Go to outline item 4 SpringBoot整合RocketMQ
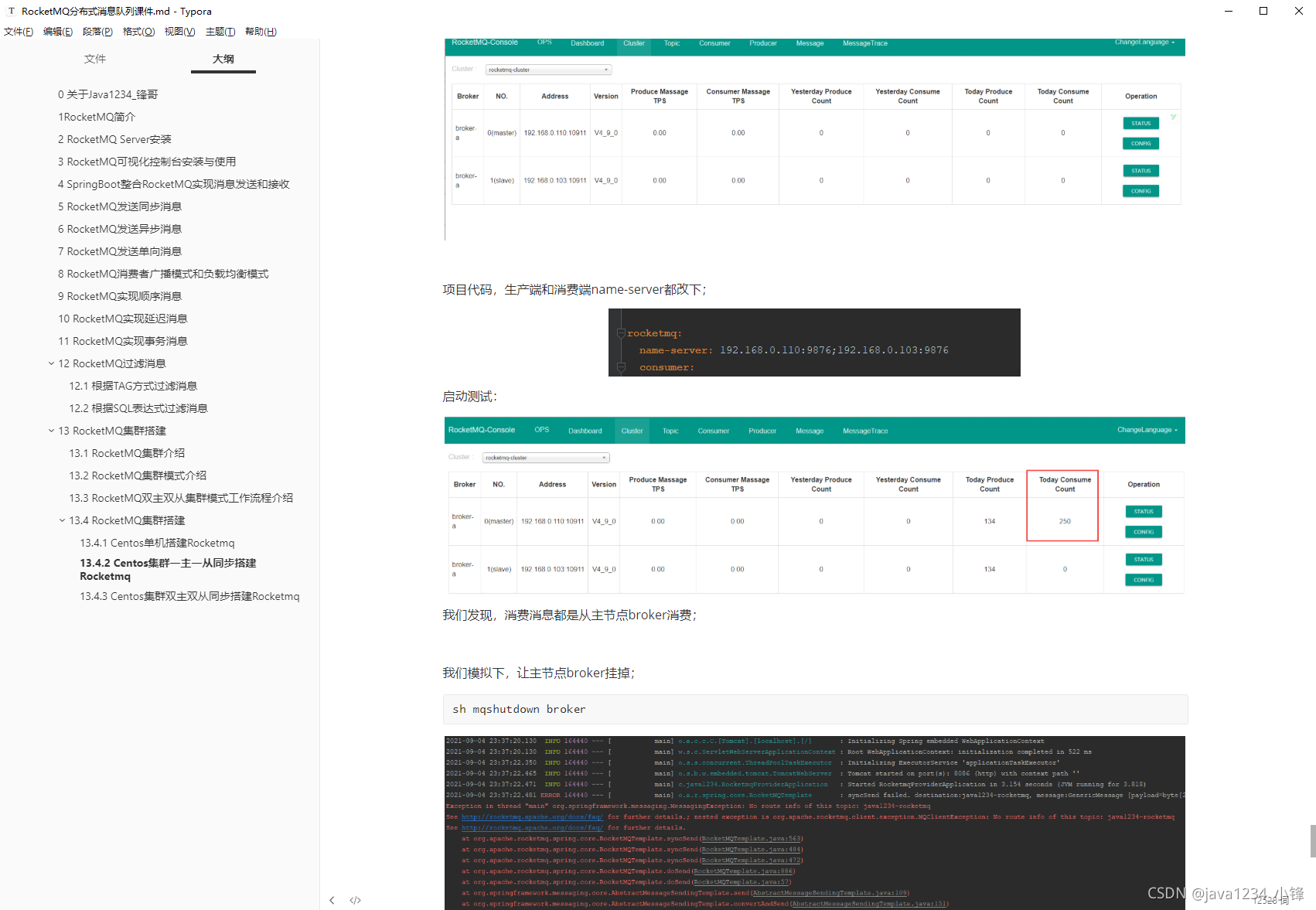The width and height of the screenshot is (1316, 910). coord(173,184)
